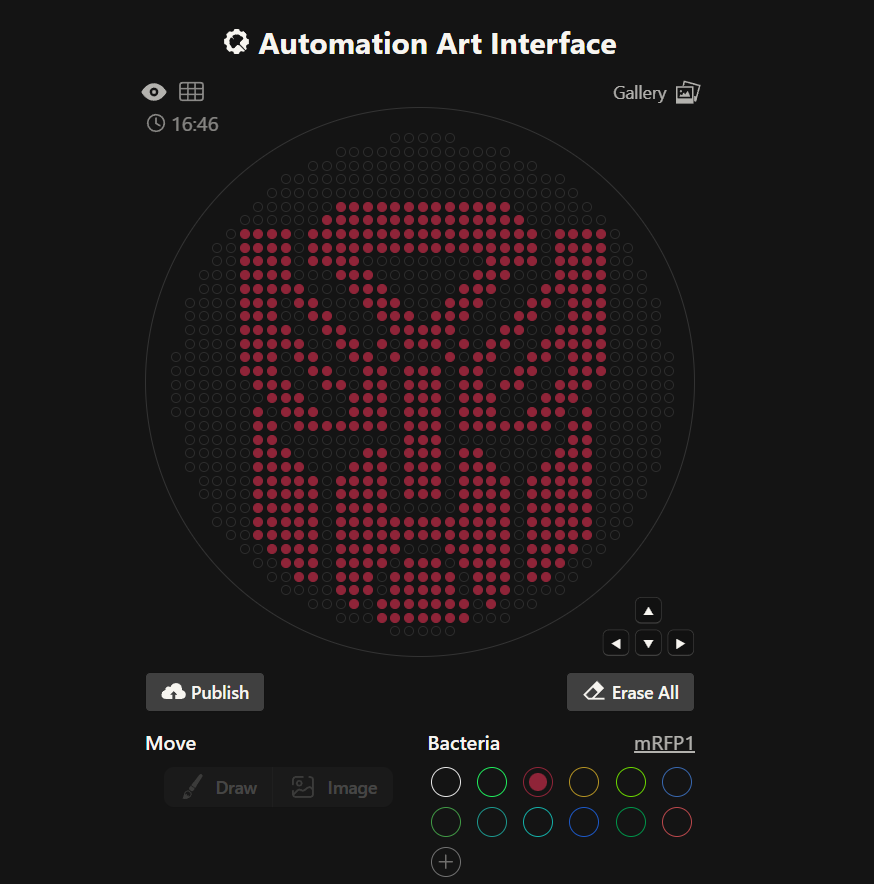Screen dimensions: 874x884
Task: Select the white bacteria swatch
Action: pos(446,782)
